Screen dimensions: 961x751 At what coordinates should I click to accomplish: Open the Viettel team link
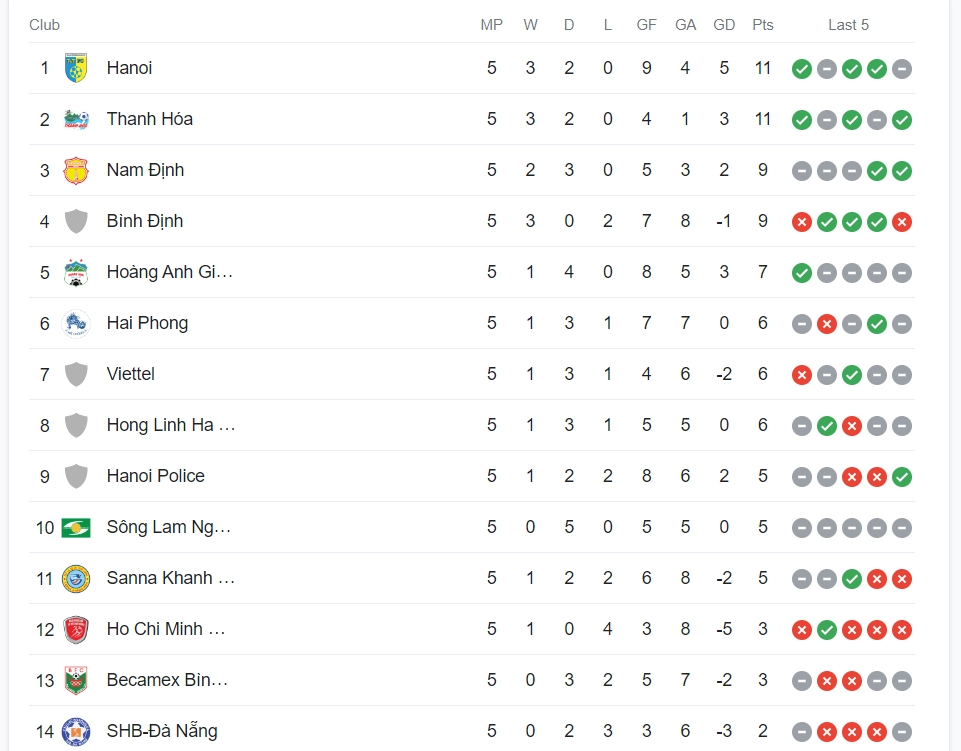[131, 374]
